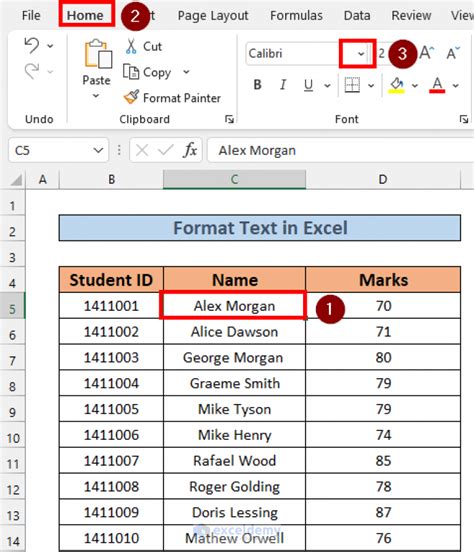The image size is (474, 552).
Task: Click the Select All corner triangle
Action: point(16,180)
